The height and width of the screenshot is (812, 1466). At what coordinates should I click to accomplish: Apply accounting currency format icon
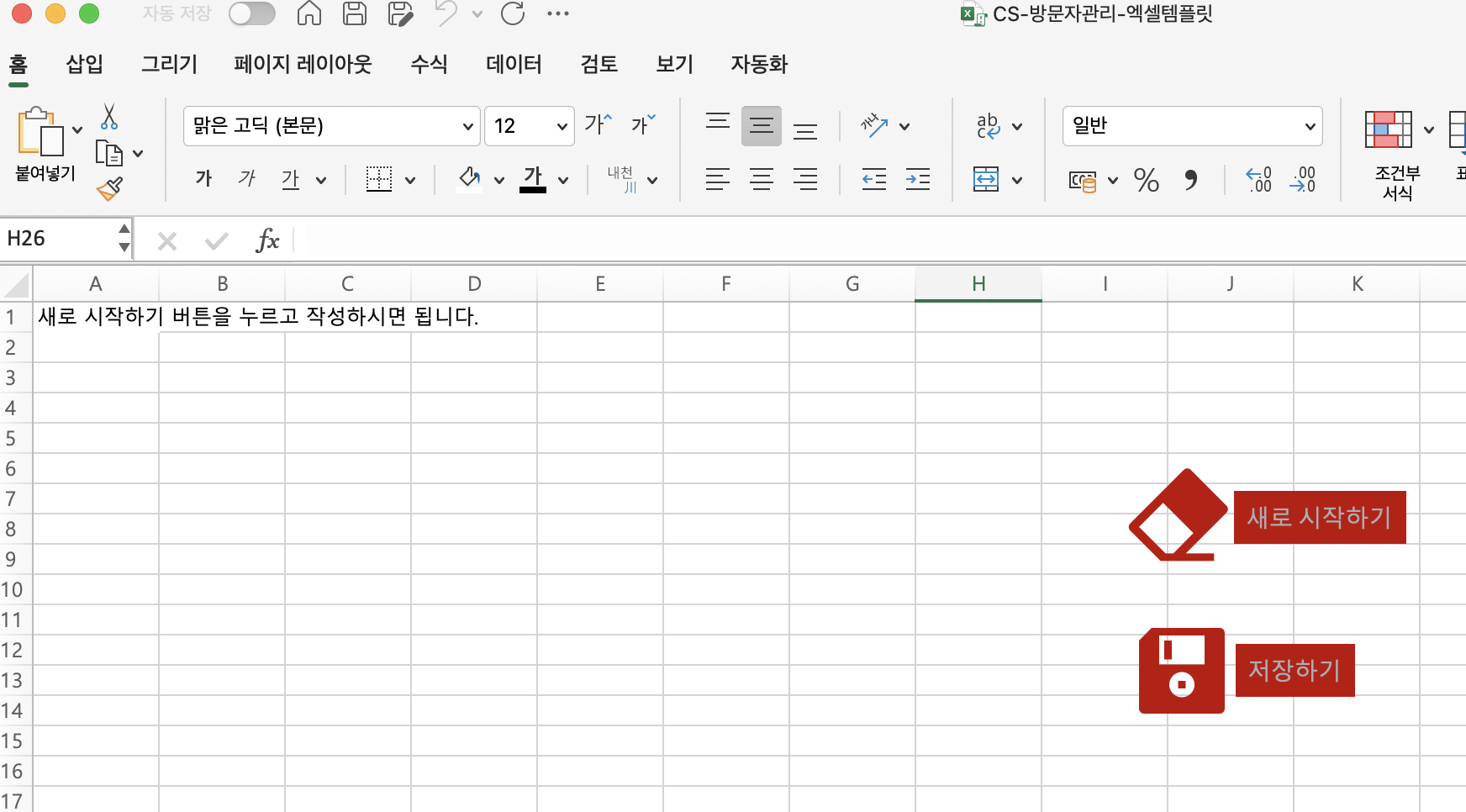coord(1083,180)
